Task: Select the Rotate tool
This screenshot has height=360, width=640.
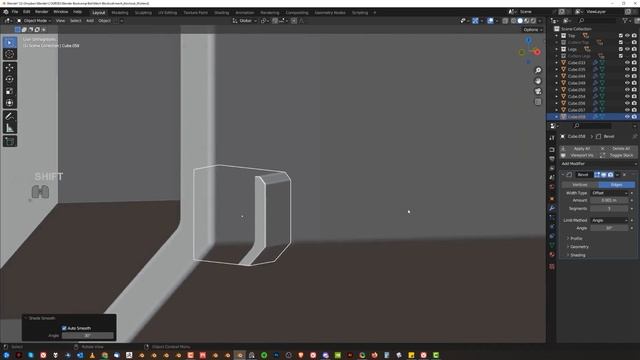Action: pos(10,79)
